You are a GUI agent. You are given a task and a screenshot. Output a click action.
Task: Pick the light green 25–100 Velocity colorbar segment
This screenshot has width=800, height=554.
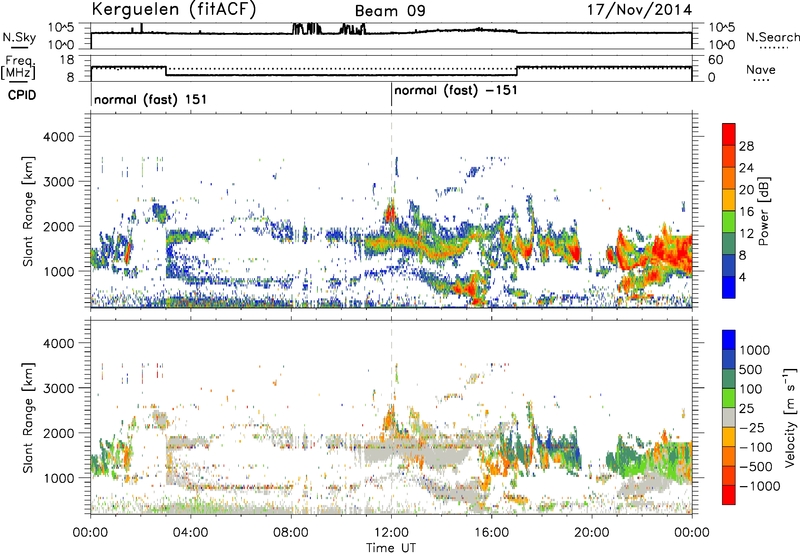[x=729, y=398]
